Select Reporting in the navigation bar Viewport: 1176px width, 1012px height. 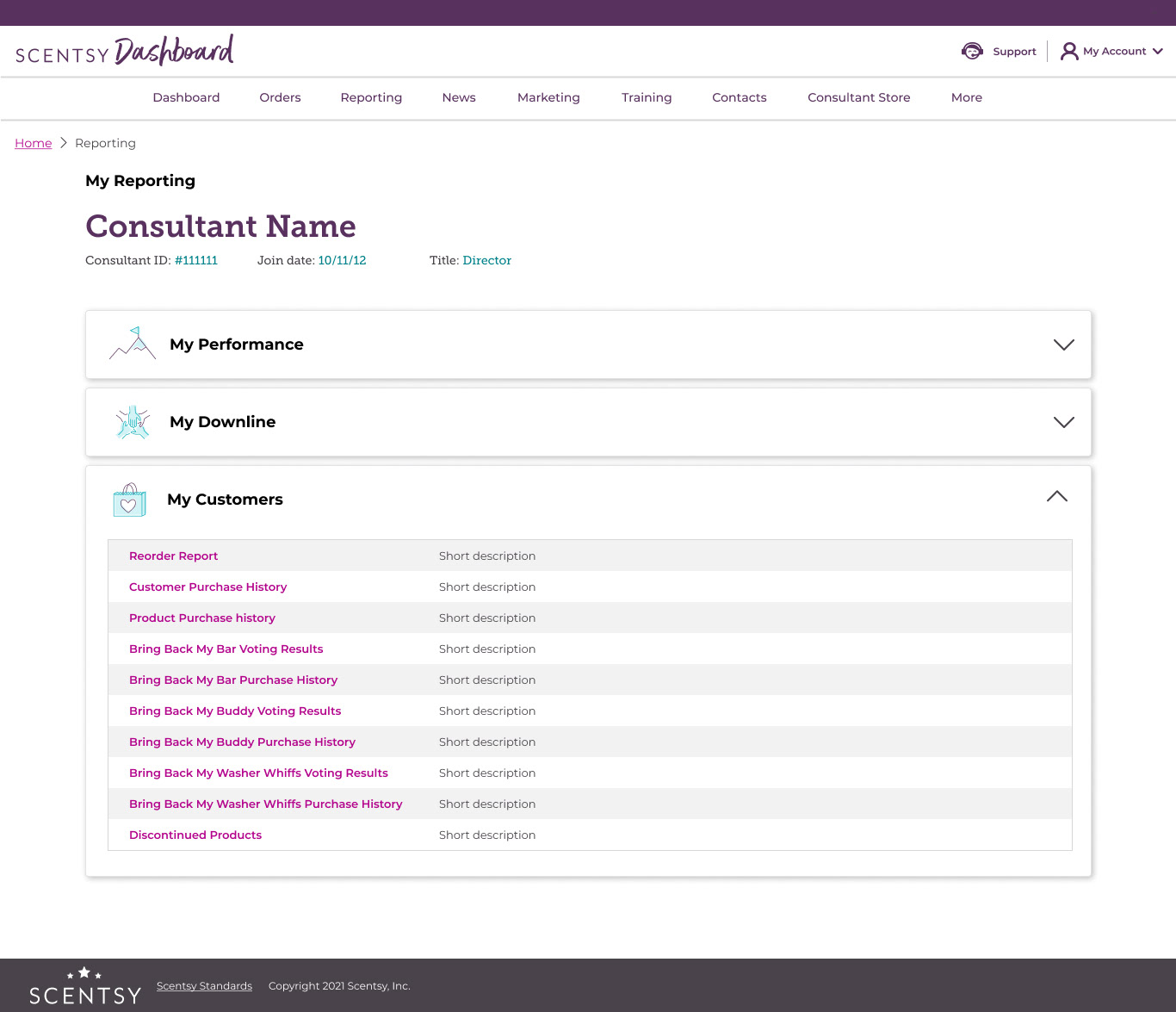point(371,97)
